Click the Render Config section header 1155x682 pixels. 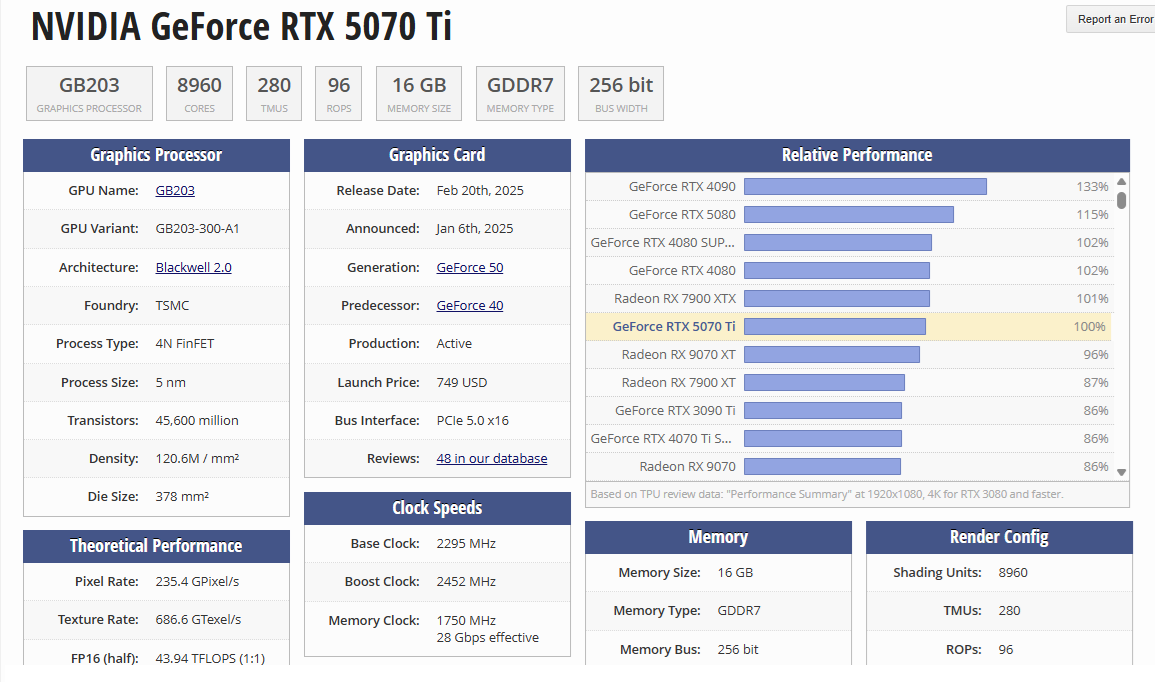[x=1000, y=538]
